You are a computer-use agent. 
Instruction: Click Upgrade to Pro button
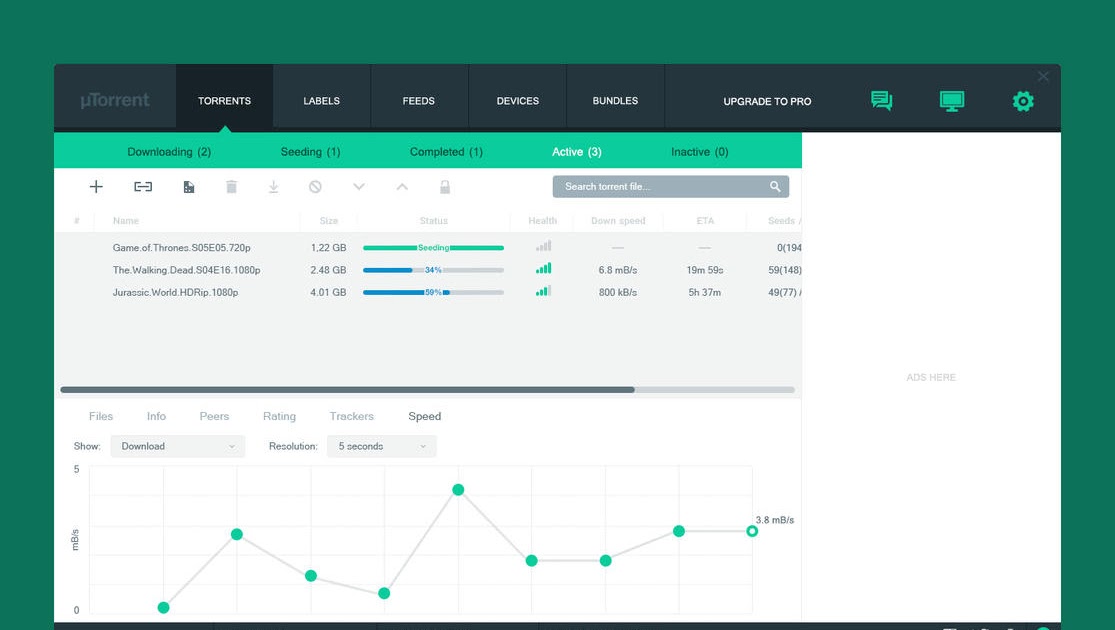pyautogui.click(x=767, y=101)
